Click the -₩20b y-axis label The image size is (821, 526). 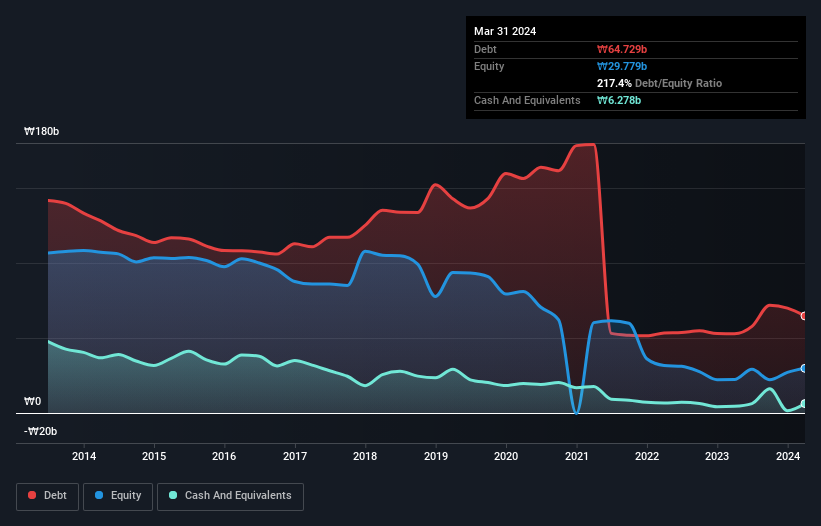click(40, 431)
